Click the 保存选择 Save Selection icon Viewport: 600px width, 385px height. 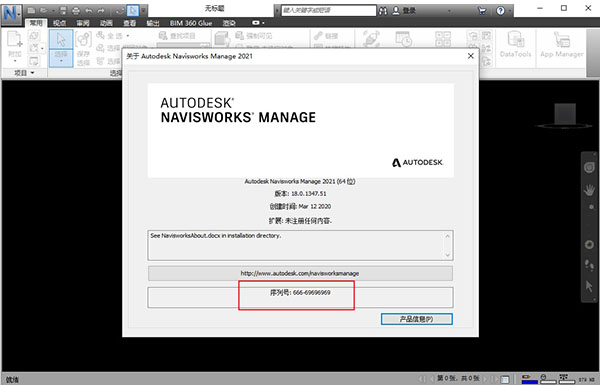pos(83,49)
